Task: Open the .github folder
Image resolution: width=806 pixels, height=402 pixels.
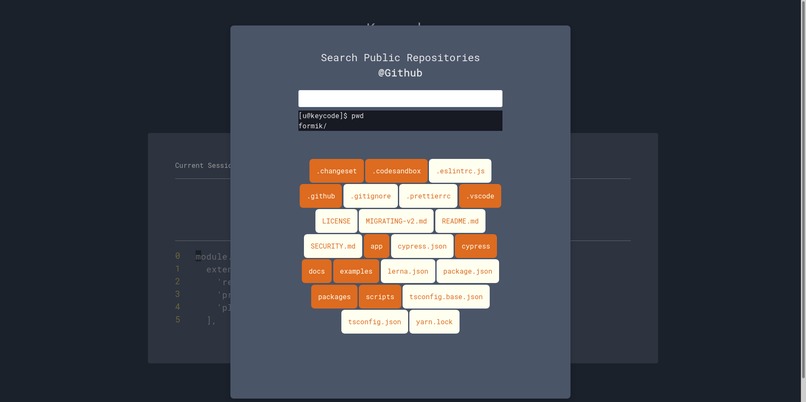Action: click(321, 196)
